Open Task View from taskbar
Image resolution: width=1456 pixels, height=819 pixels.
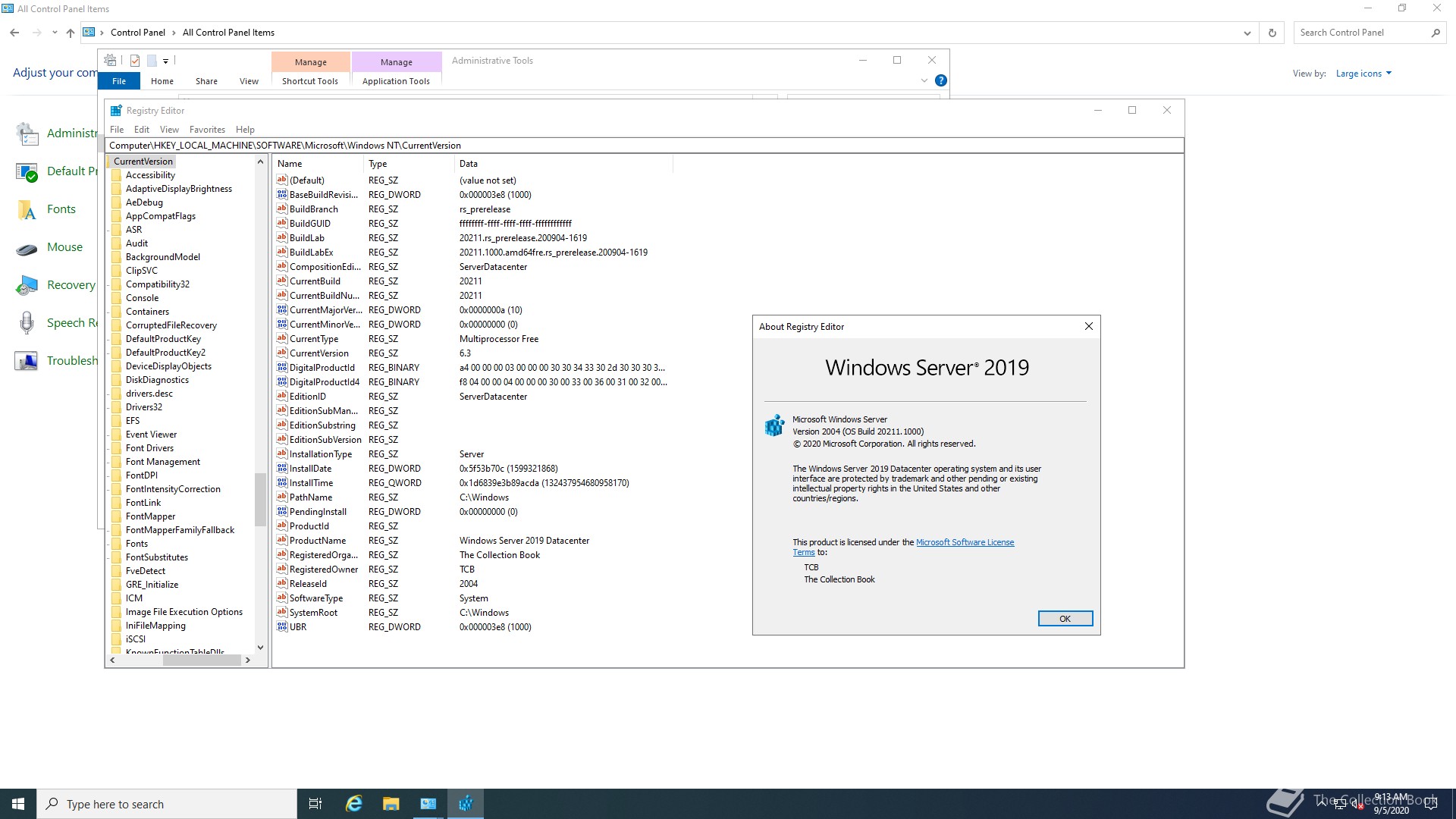pos(315,804)
